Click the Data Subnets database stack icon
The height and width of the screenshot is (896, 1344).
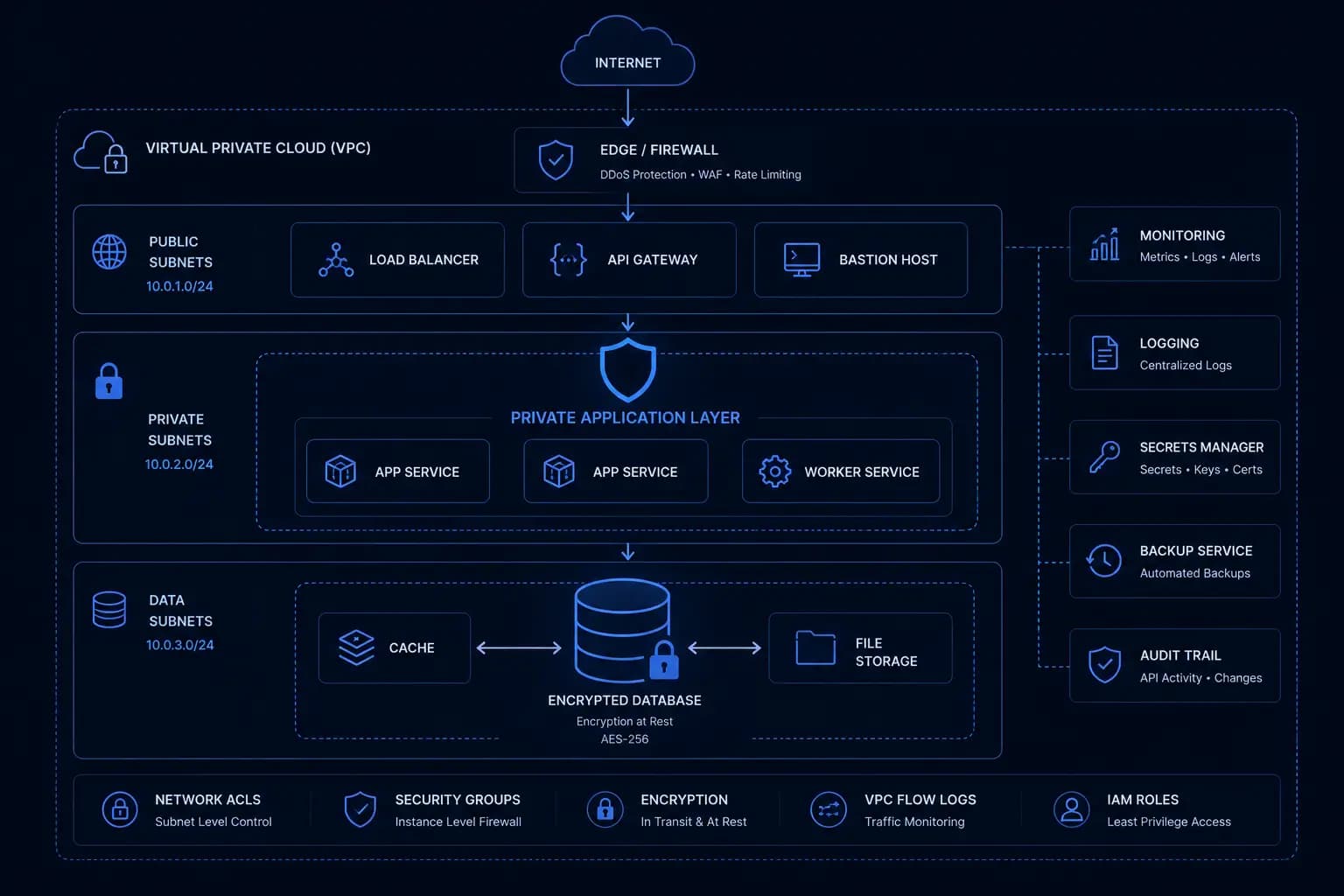[109, 610]
